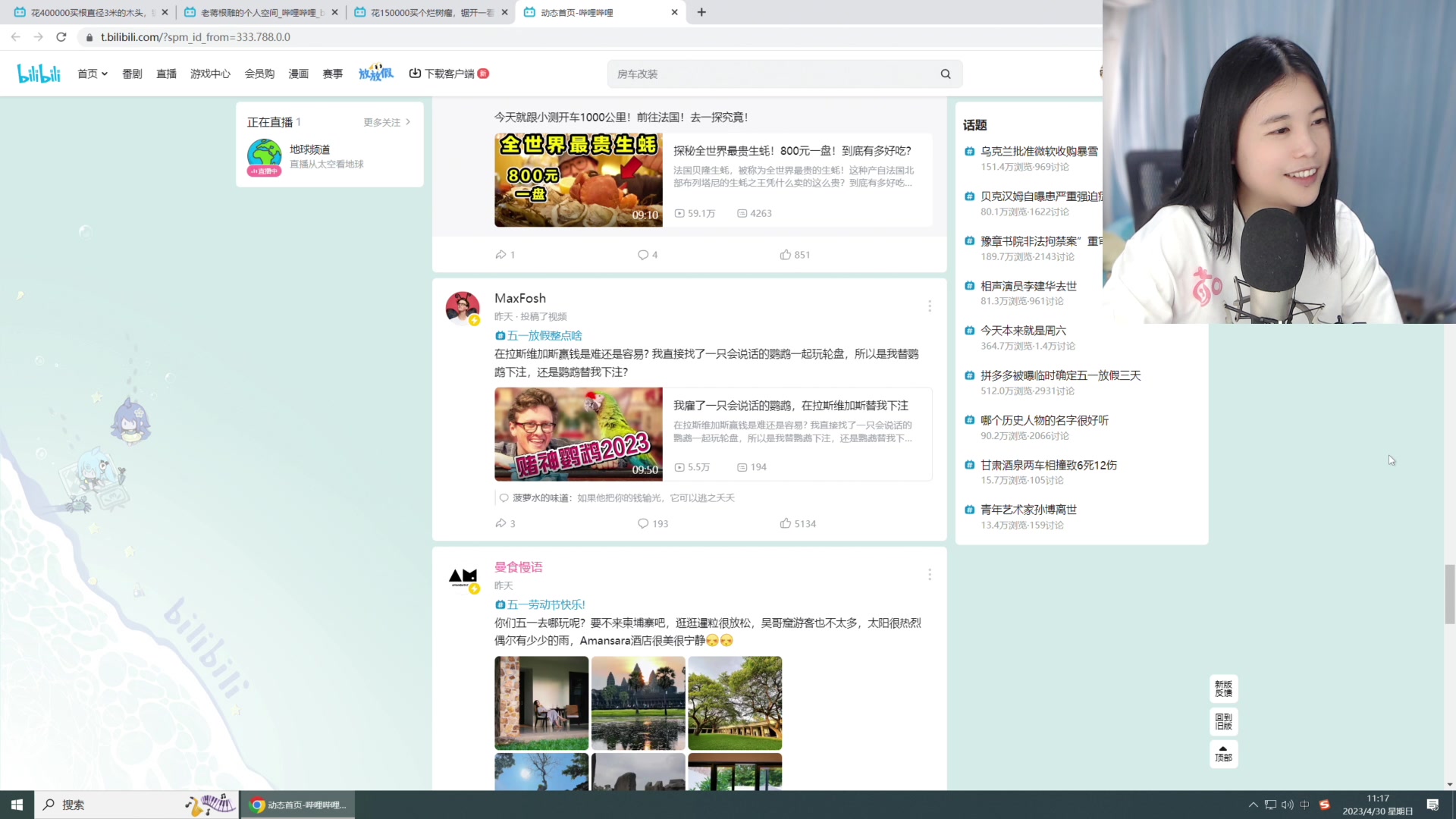Open the 五一劳动节快乐! topic tag link
1456x819 pixels.
(x=540, y=604)
